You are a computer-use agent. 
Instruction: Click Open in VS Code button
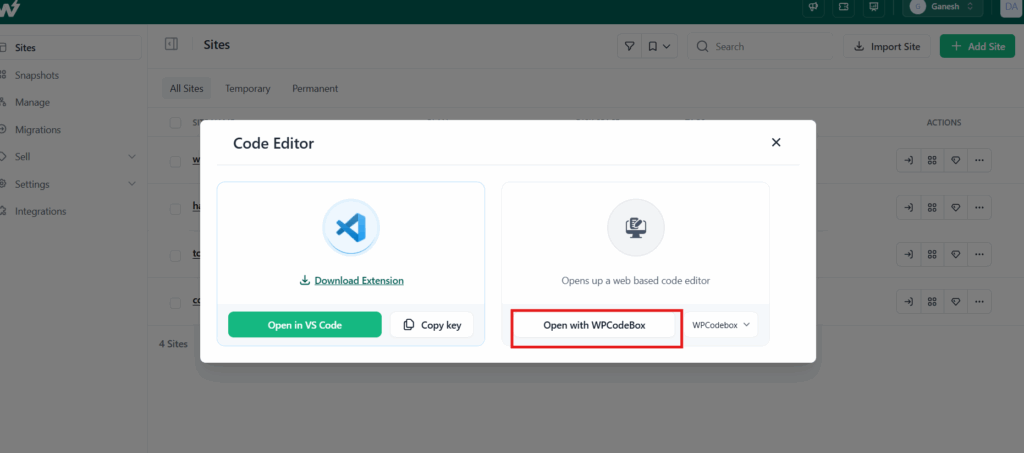pos(304,324)
